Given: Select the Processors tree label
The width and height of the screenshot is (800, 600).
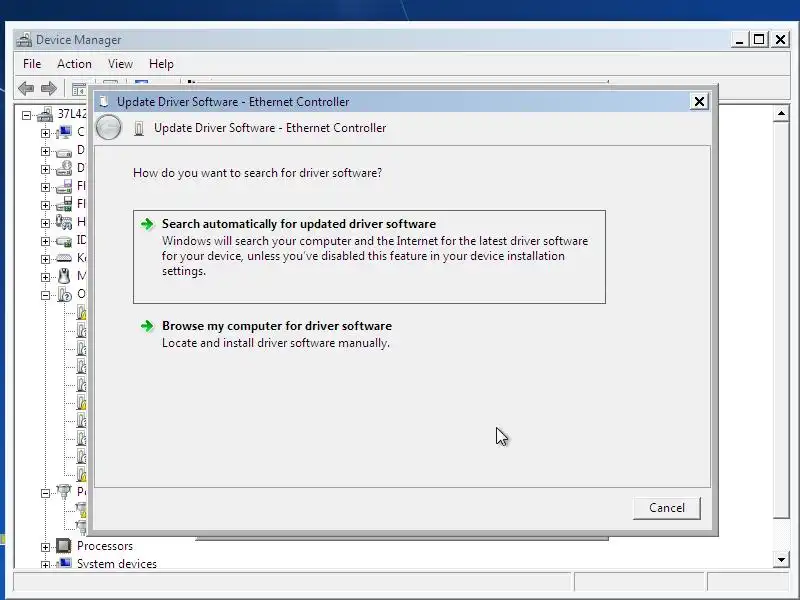Looking at the screenshot, I should tap(105, 545).
